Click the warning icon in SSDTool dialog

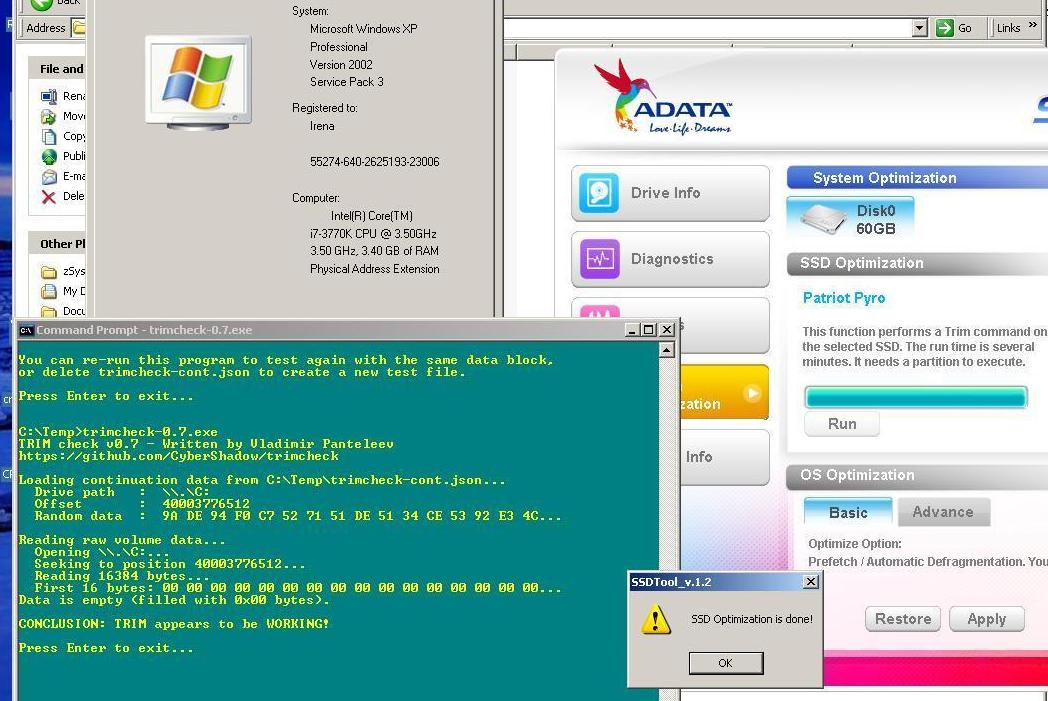pos(655,619)
